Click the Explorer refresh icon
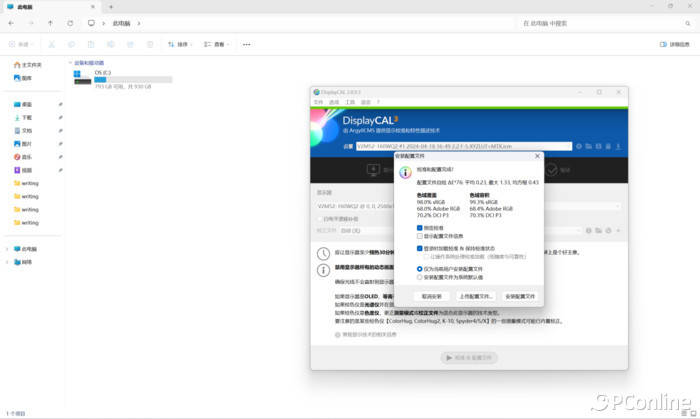 69,22
